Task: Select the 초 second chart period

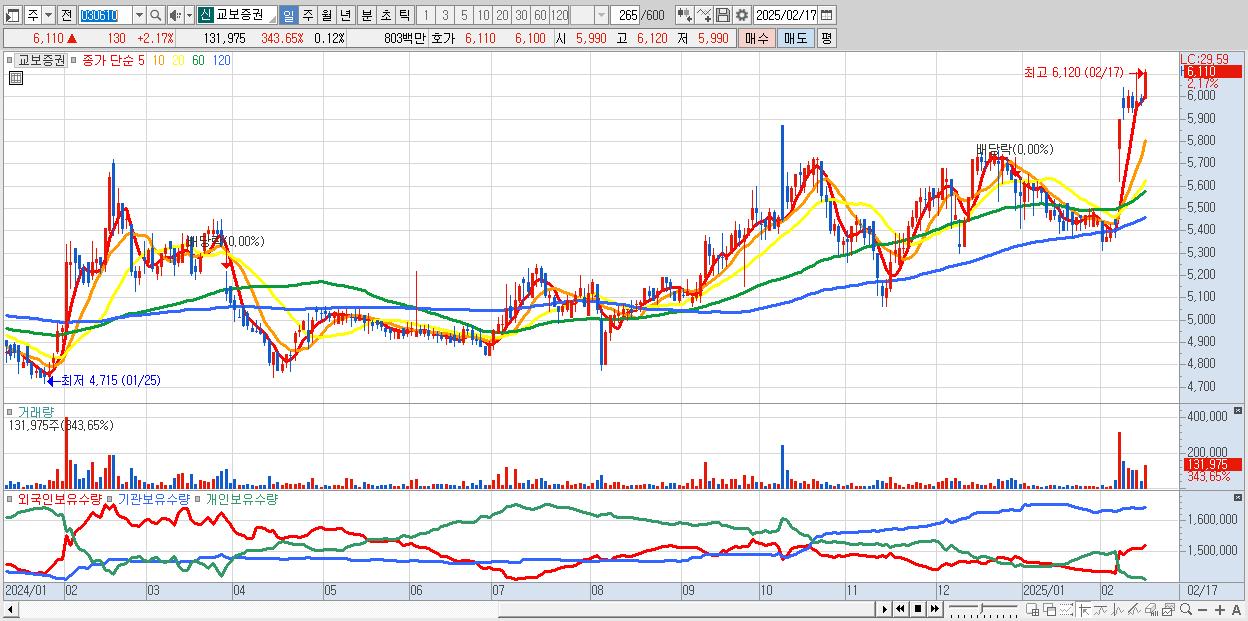Action: pyautogui.click(x=384, y=15)
